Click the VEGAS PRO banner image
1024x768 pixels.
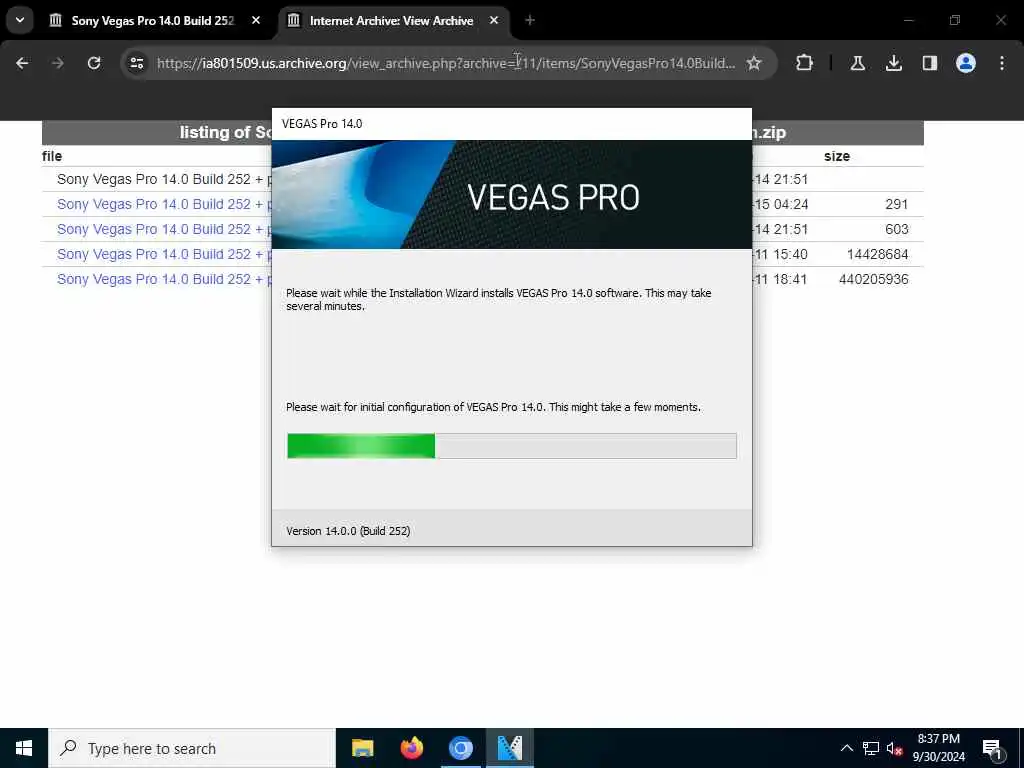tap(511, 195)
